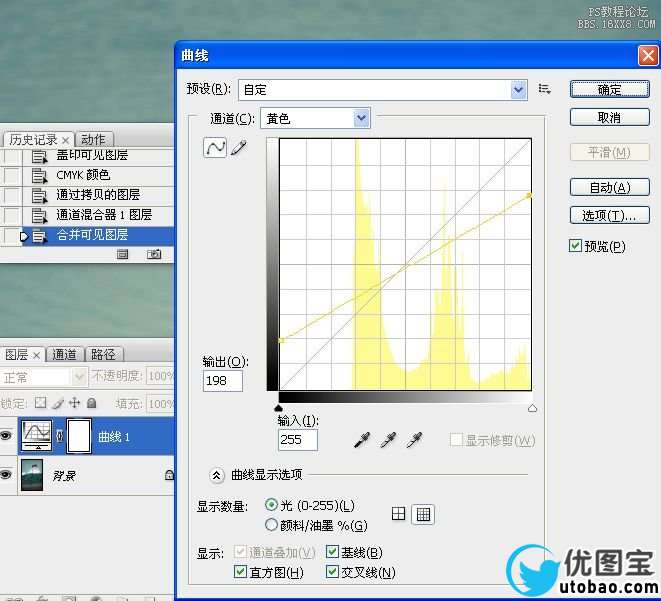Click the 自动 auto button

pyautogui.click(x=609, y=187)
